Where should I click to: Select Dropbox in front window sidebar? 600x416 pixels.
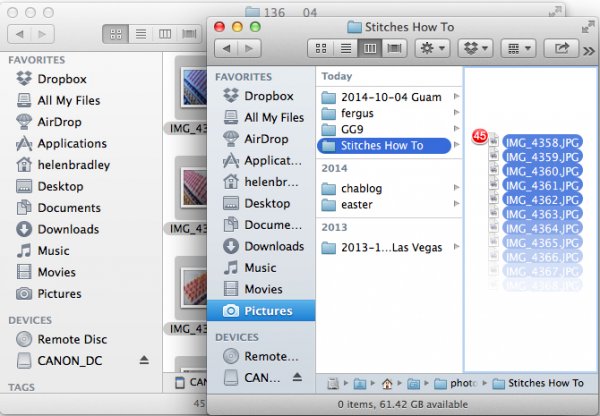tap(268, 96)
